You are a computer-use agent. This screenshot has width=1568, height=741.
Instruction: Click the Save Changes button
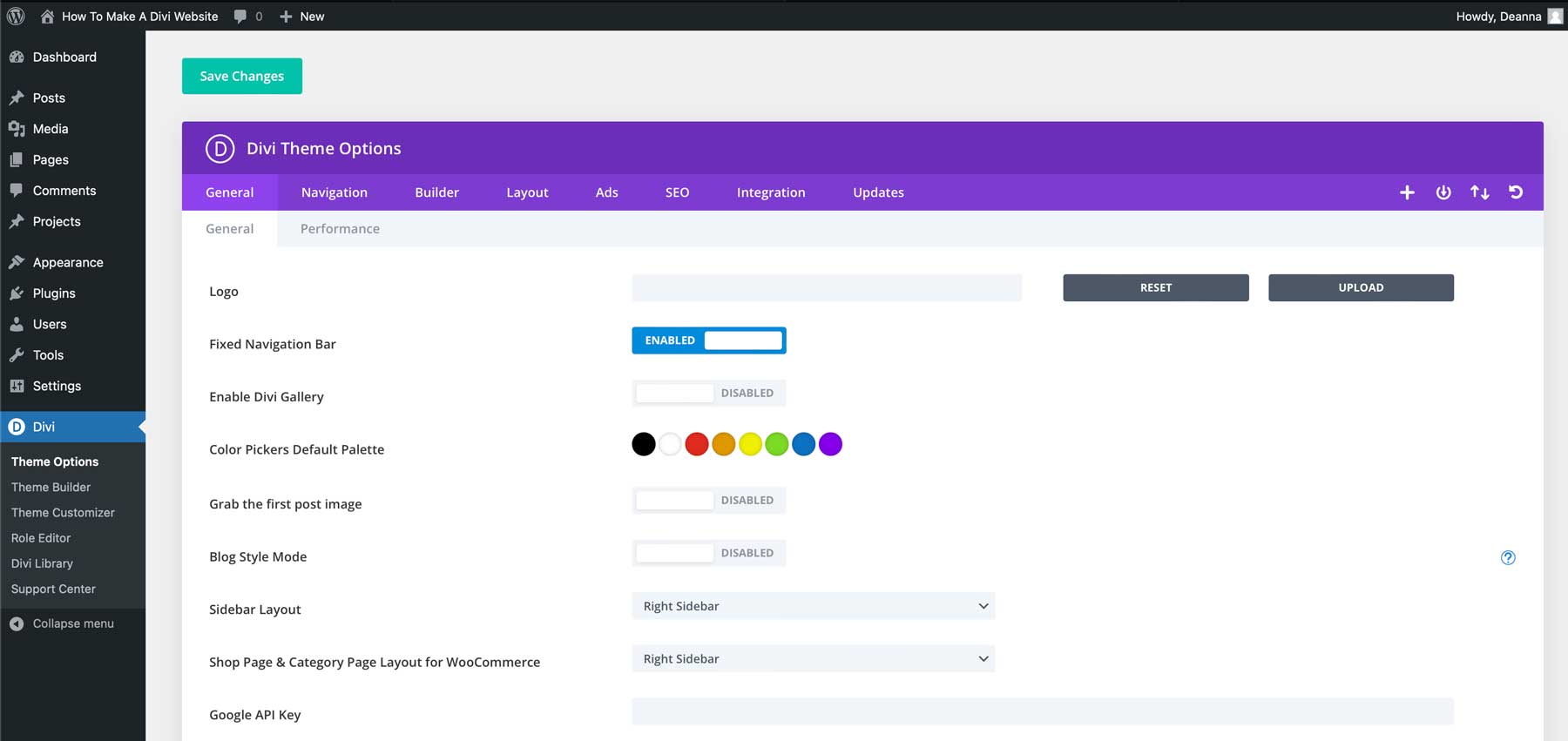[x=241, y=76]
